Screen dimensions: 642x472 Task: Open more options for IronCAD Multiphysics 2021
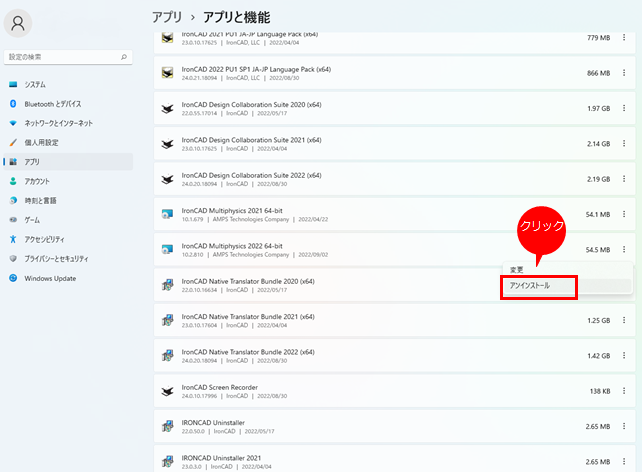pos(623,214)
